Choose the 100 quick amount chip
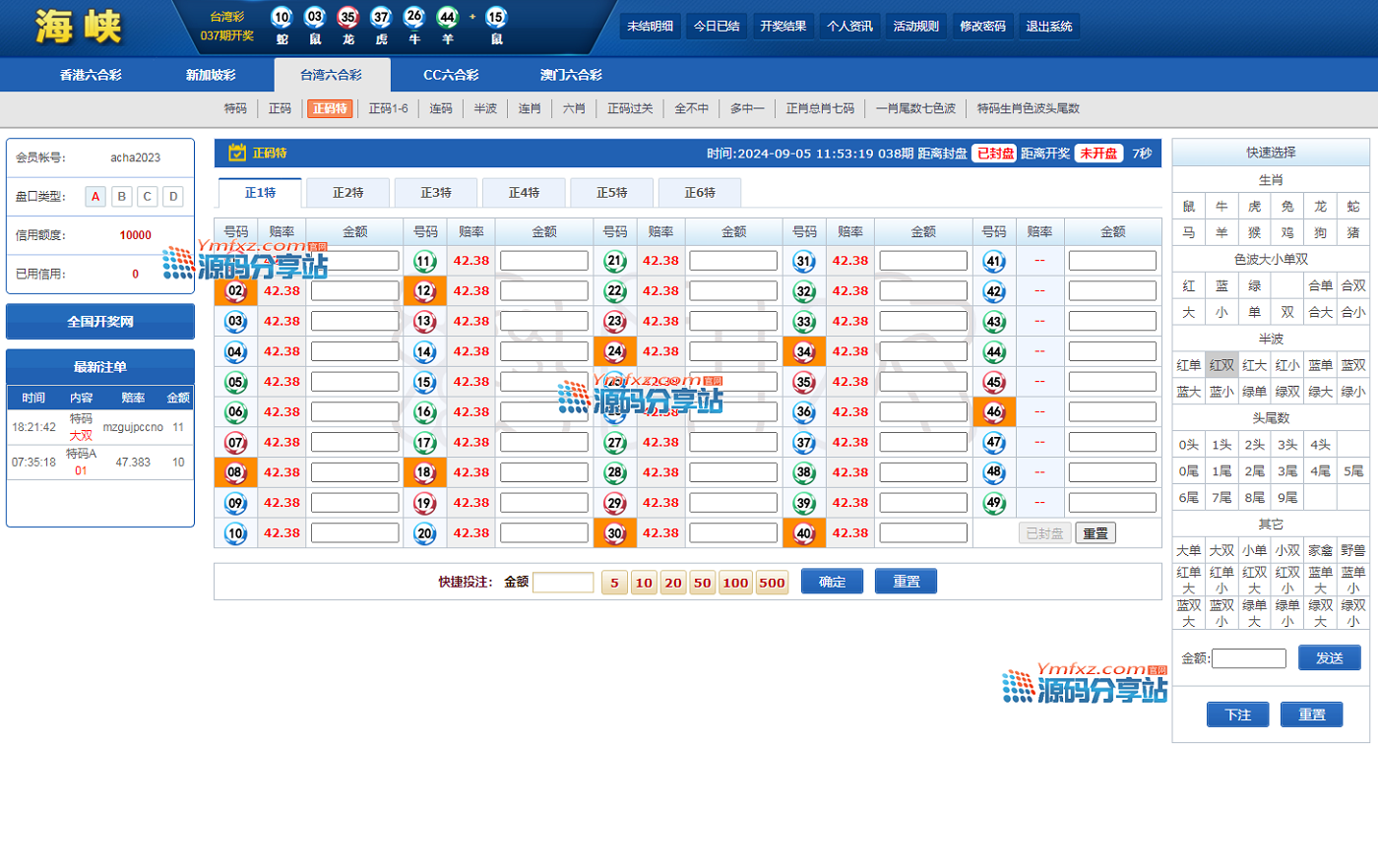This screenshot has width=1378, height=868. (x=735, y=583)
